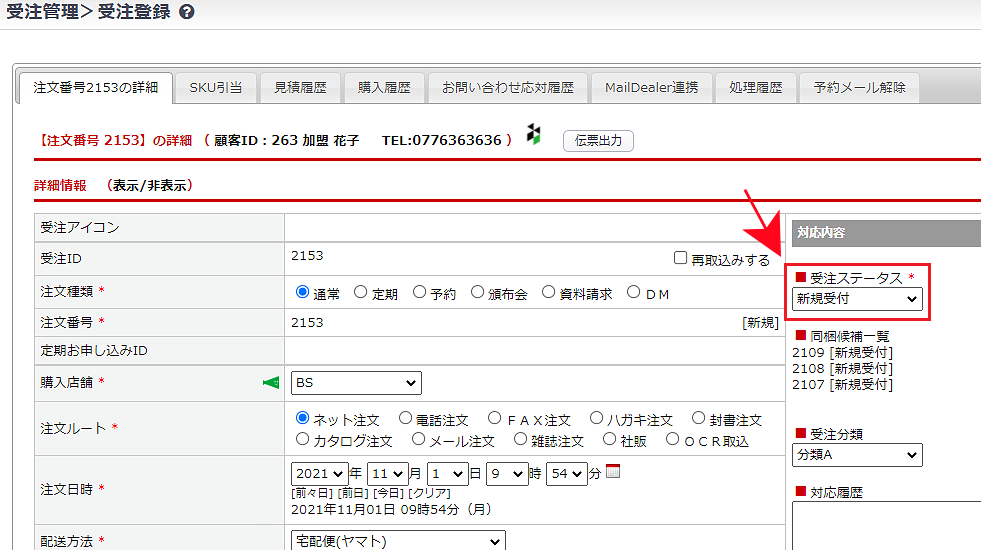Viewport: 981px width, 550px height.
Task: Open the 受注ステータス dropdown
Action: 857,299
